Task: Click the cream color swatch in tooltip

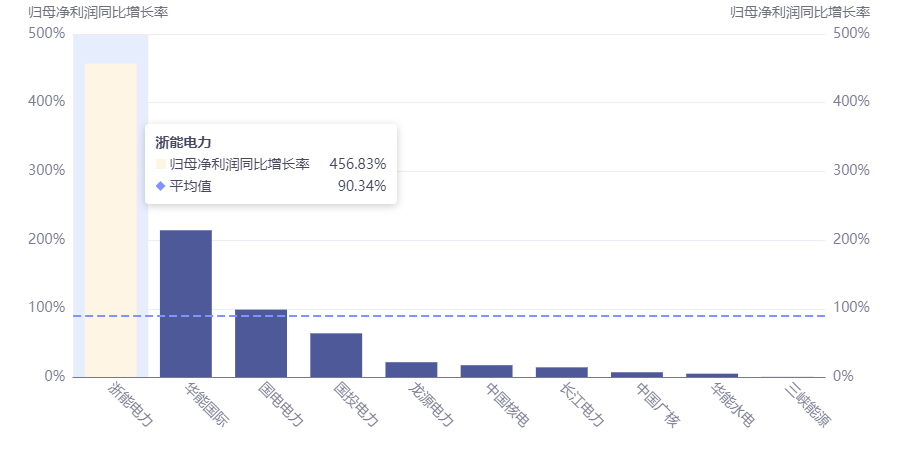Action: coord(161,164)
